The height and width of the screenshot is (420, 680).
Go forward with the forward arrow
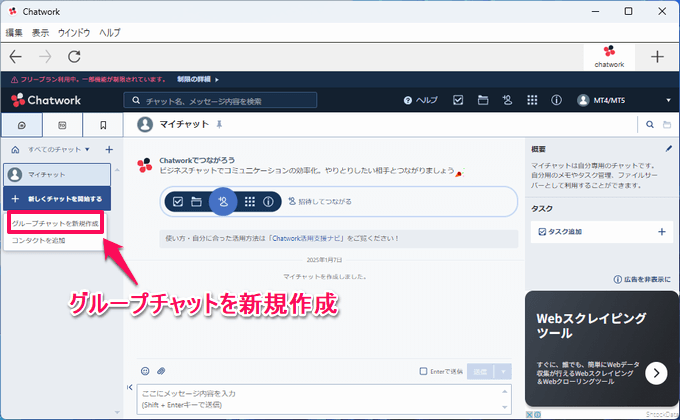(x=45, y=56)
